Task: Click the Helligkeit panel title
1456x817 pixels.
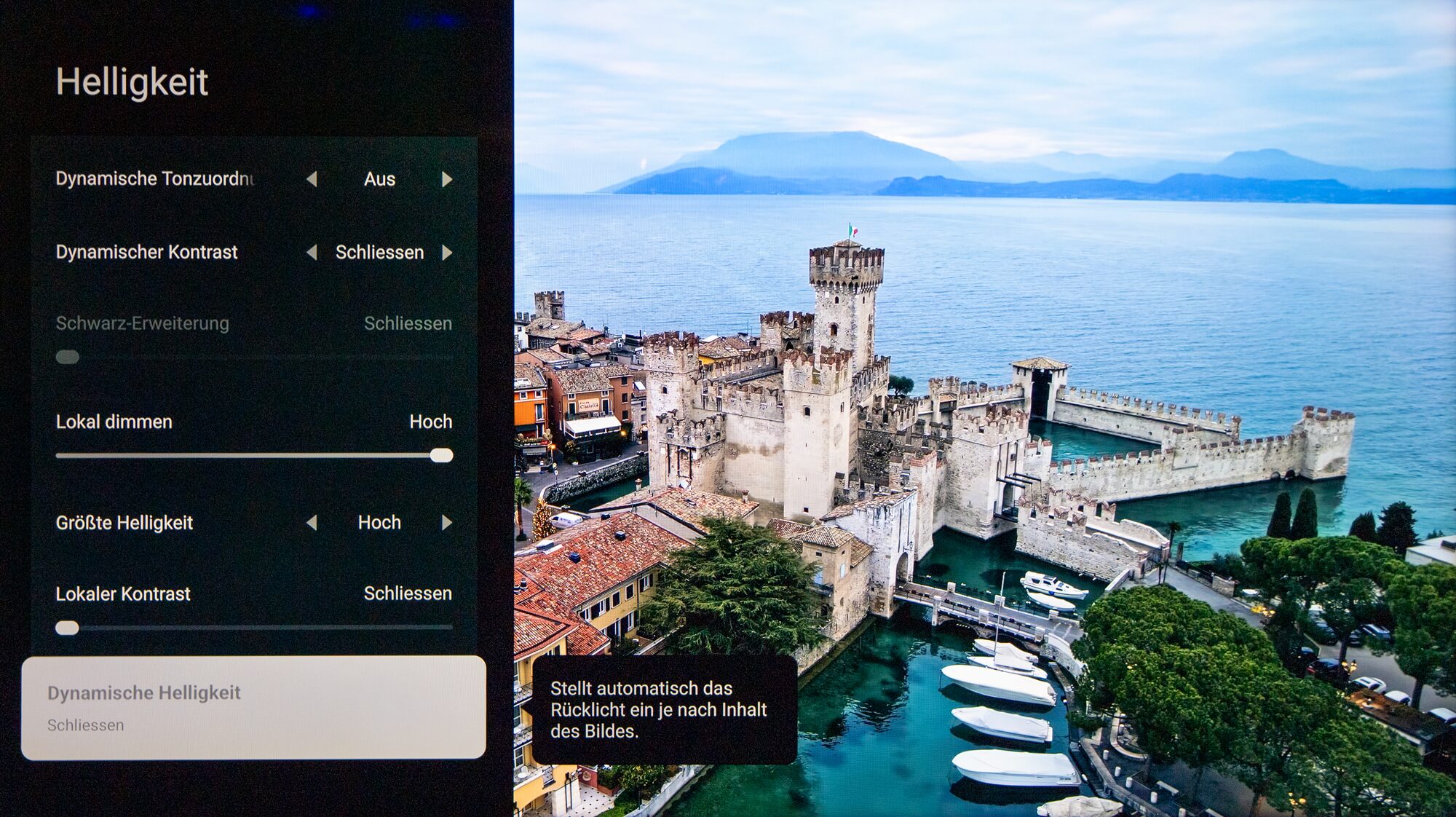Action: click(132, 82)
